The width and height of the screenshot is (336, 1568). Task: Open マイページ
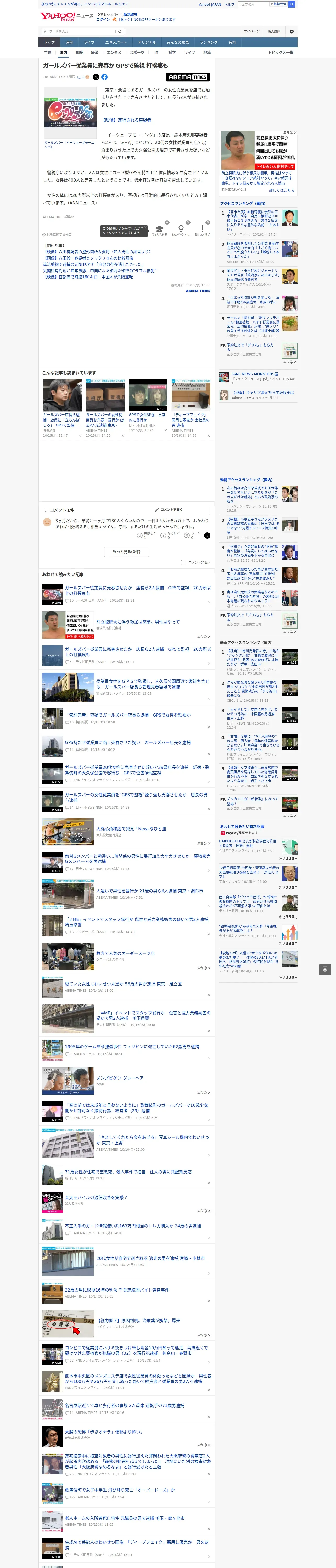pyautogui.click(x=251, y=32)
